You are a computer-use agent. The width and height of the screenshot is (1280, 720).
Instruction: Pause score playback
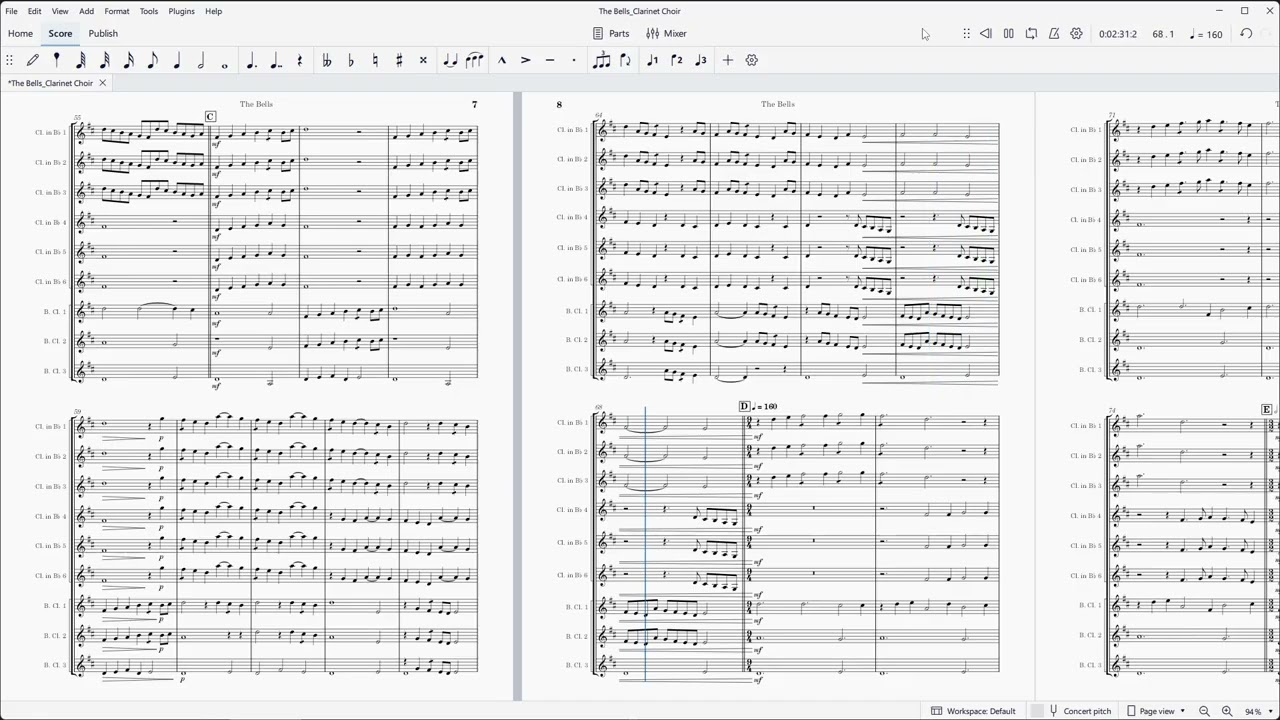pos(1008,34)
